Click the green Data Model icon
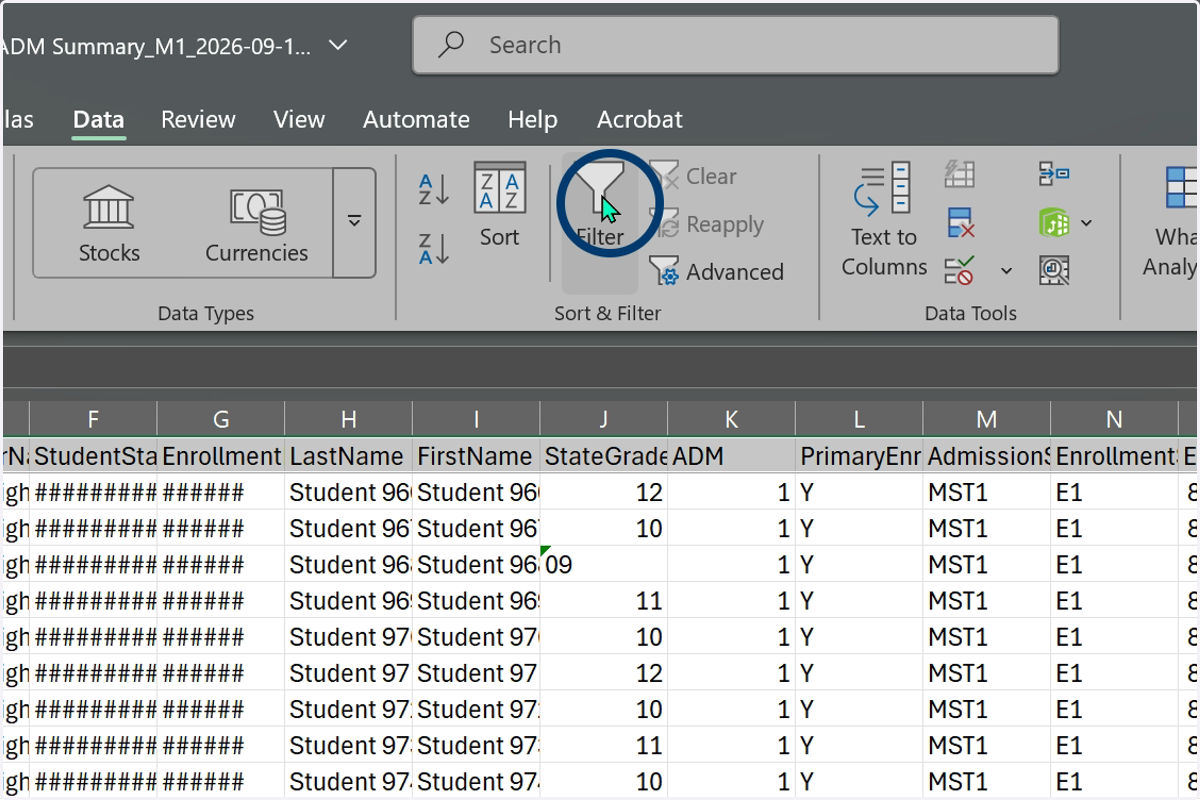This screenshot has height=800, width=1200. [x=1054, y=222]
